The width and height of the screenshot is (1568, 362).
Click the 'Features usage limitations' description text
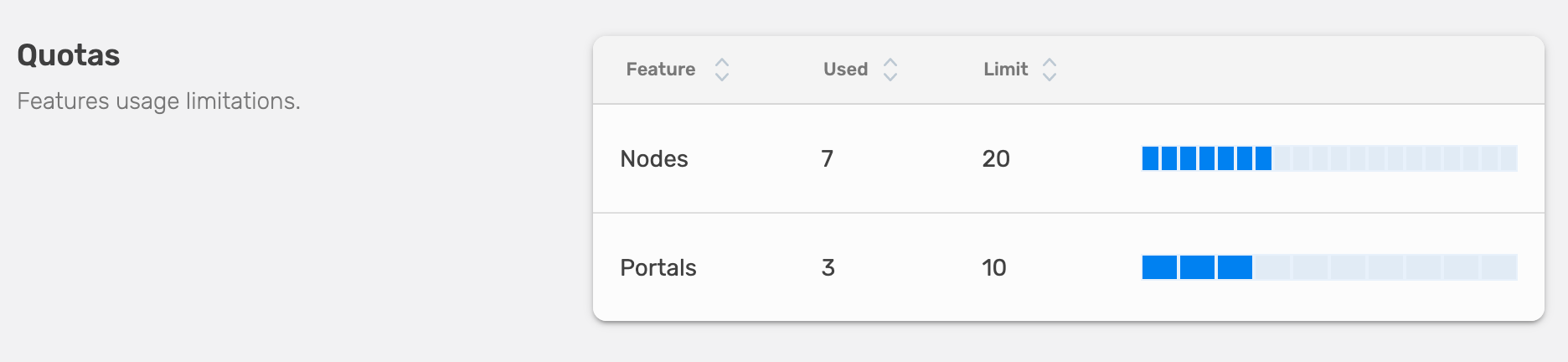pos(158,101)
